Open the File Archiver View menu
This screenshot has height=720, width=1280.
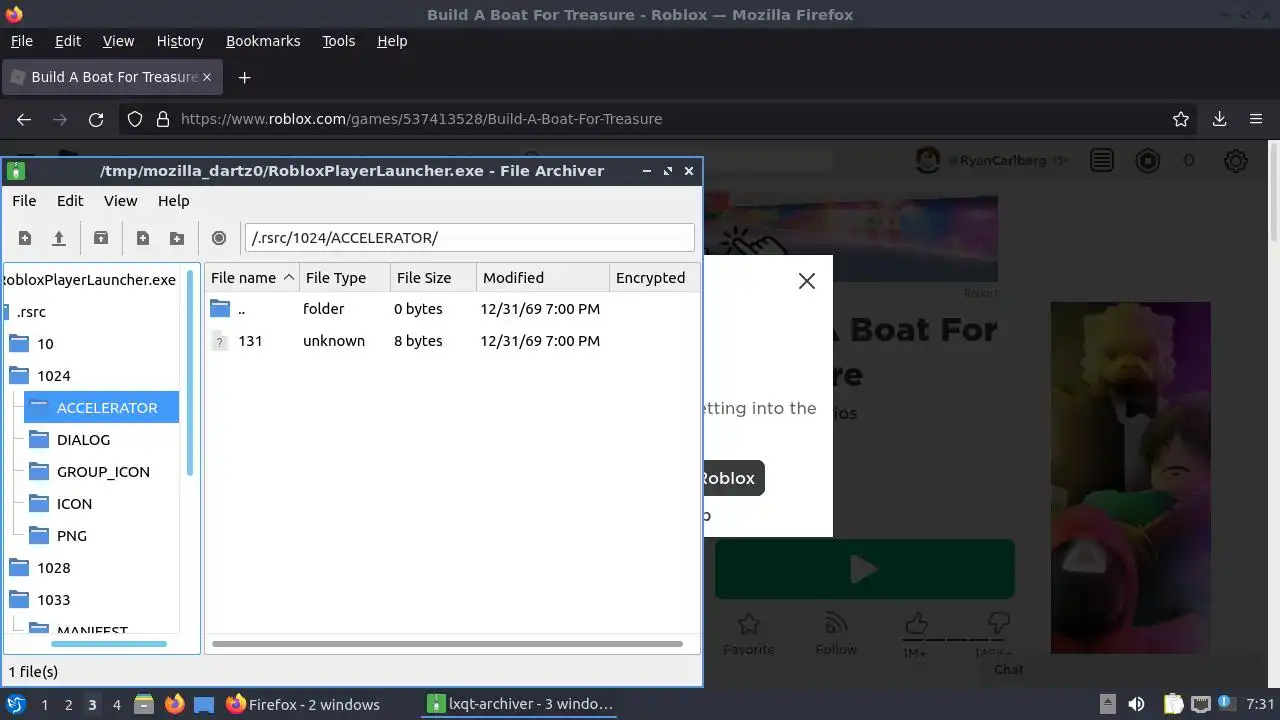(x=121, y=201)
